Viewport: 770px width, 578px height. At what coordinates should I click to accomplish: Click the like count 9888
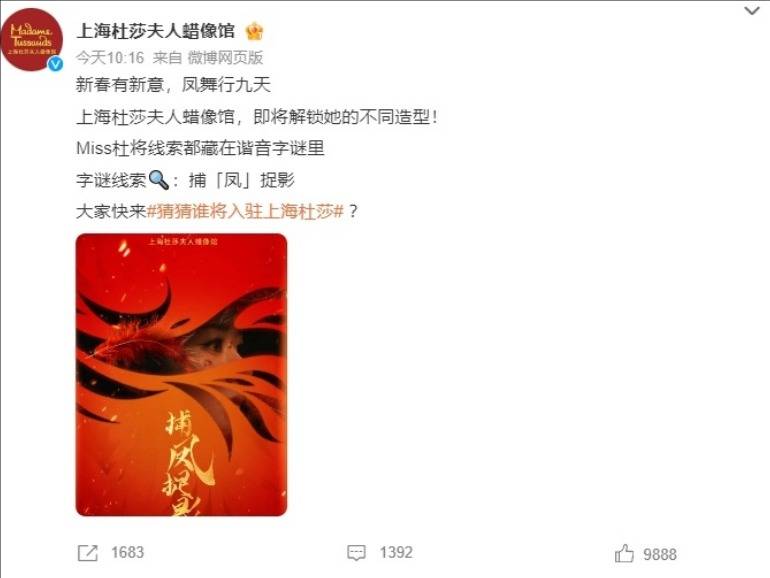pyautogui.click(x=660, y=554)
